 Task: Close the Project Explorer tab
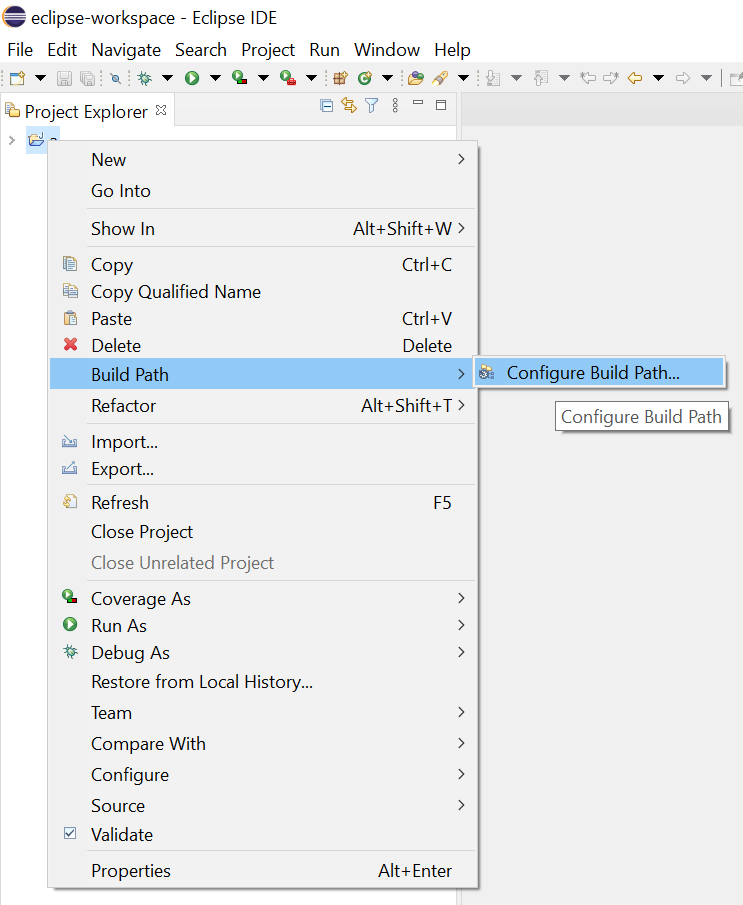pyautogui.click(x=162, y=110)
